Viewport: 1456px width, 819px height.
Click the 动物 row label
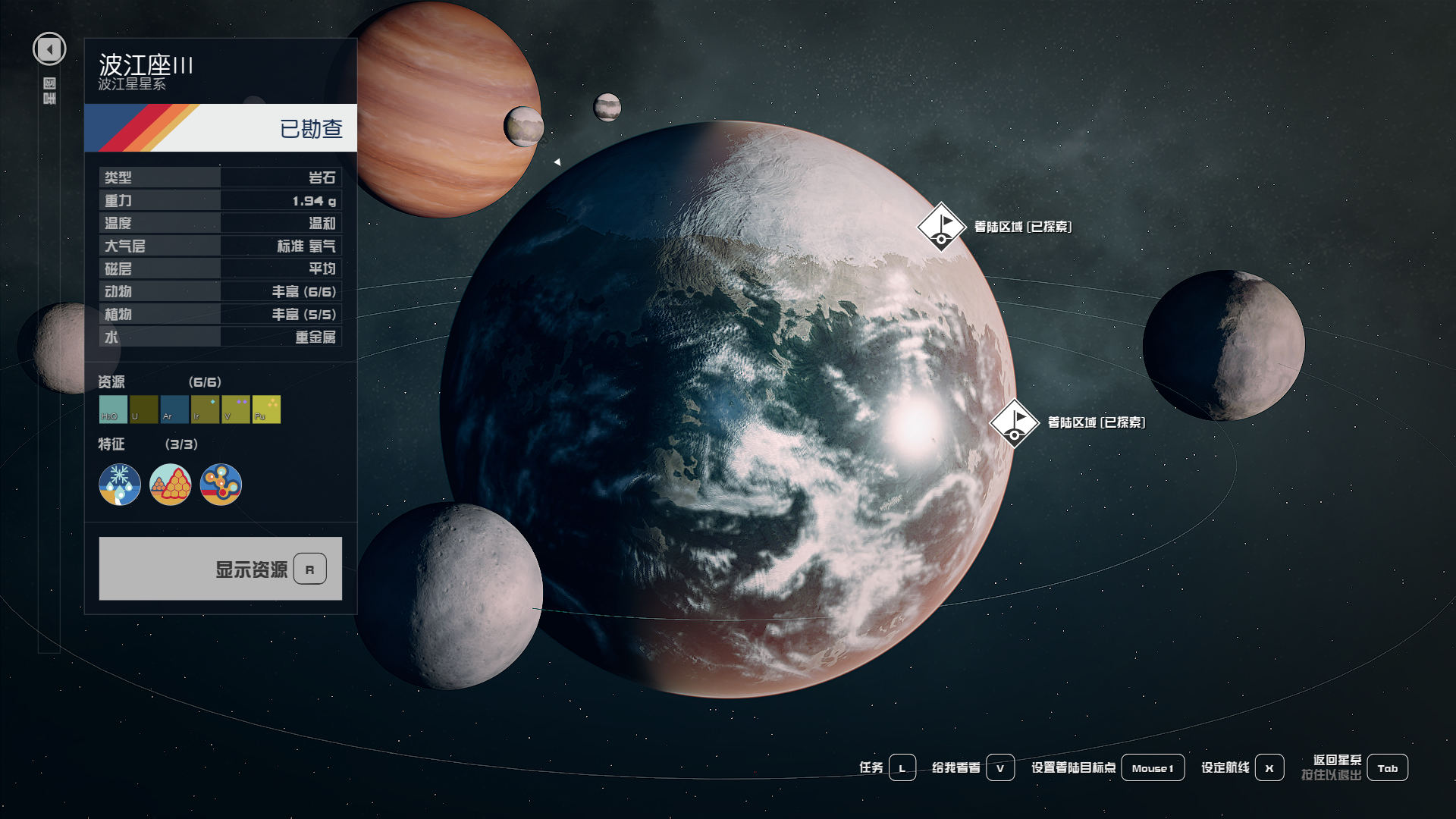click(118, 291)
